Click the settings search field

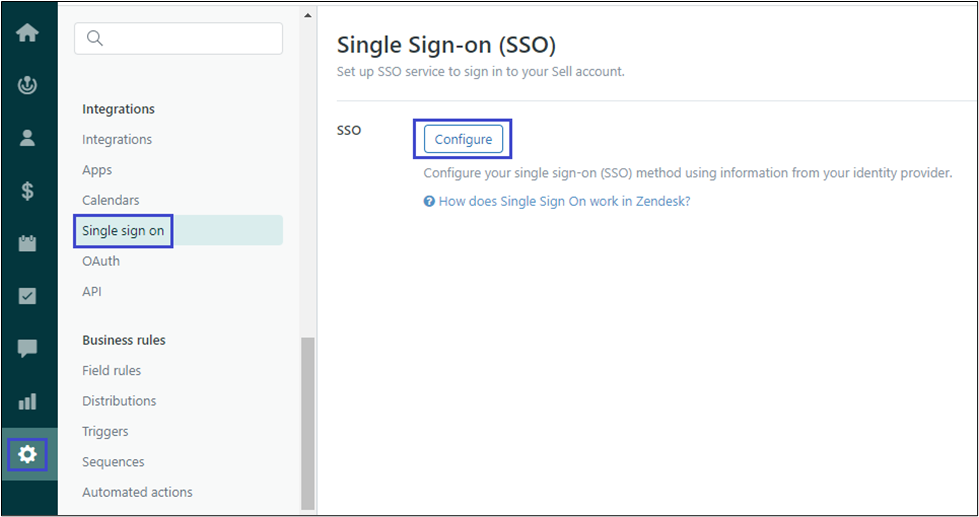178,39
